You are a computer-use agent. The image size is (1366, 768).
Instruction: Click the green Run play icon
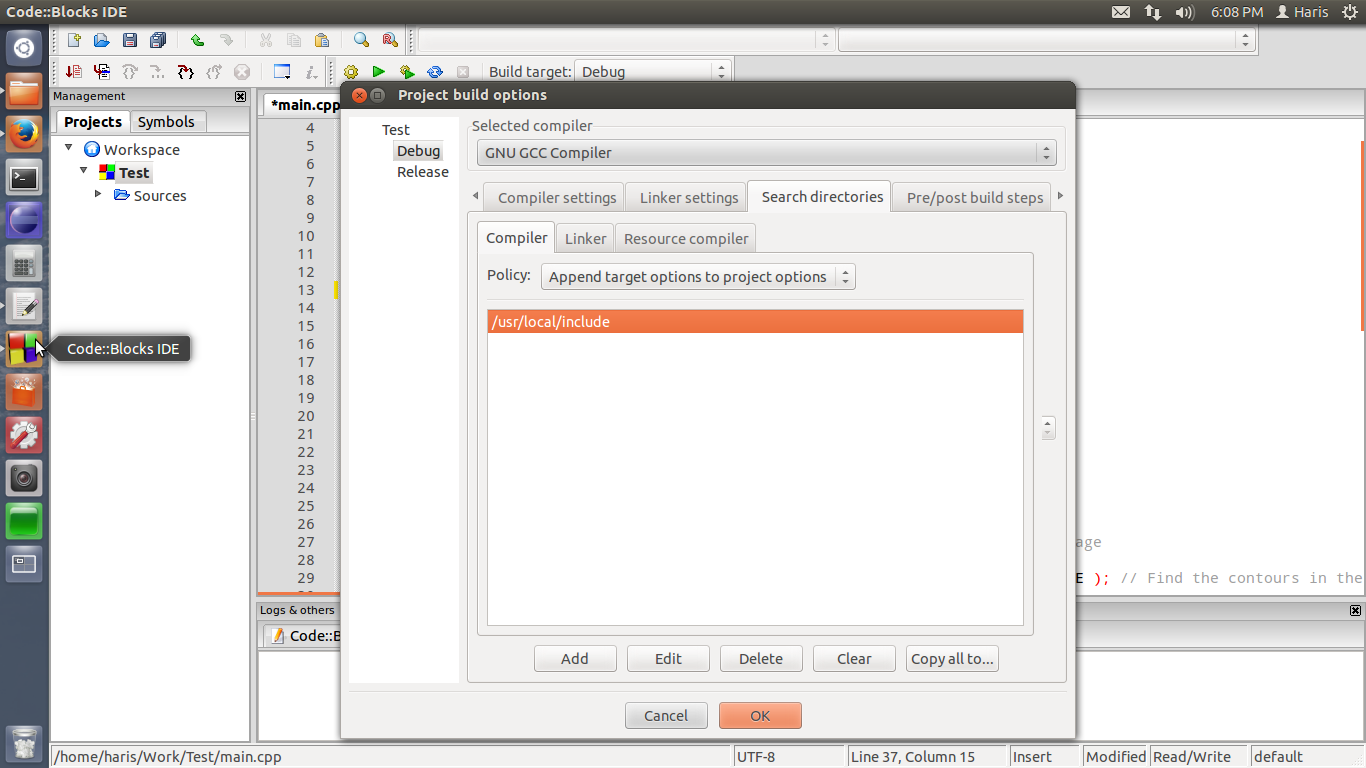378,72
